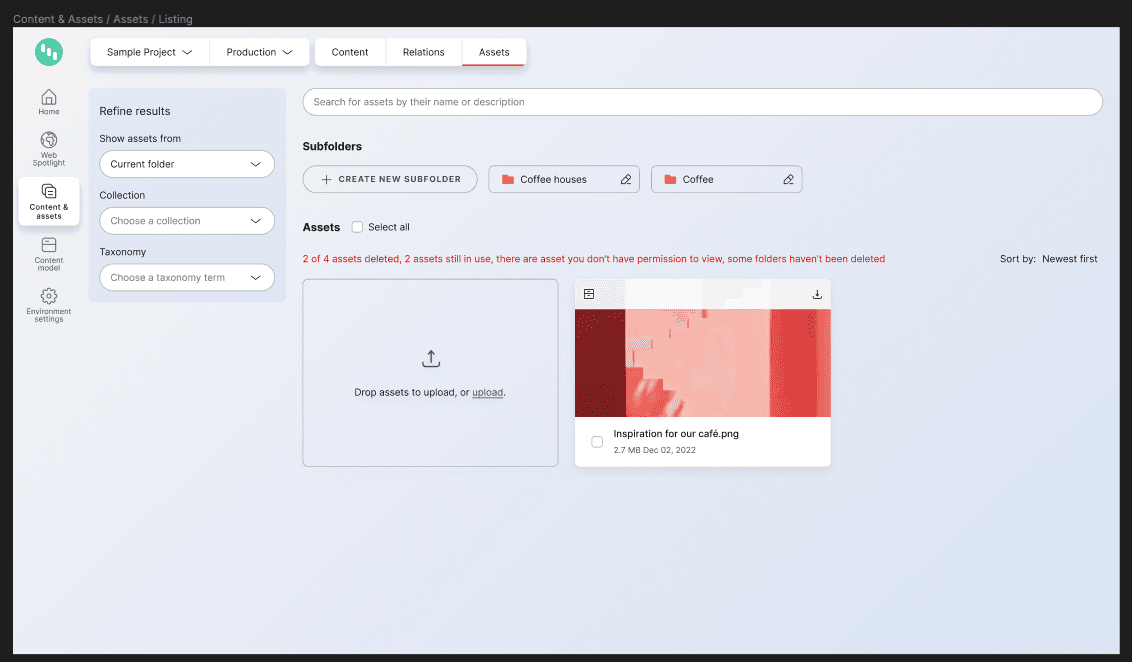This screenshot has width=1132, height=662.
Task: Click the Kontent.ai logo icon
Action: [48, 52]
